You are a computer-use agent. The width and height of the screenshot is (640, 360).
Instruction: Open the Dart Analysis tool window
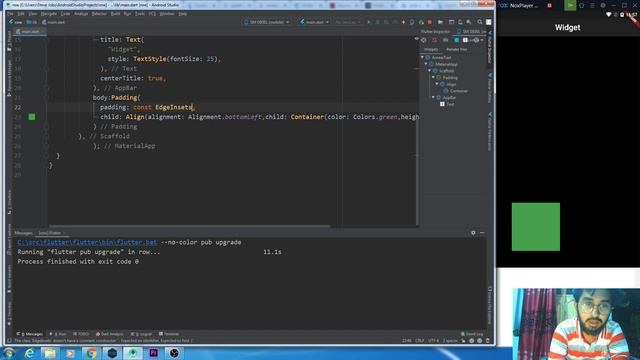(109, 334)
